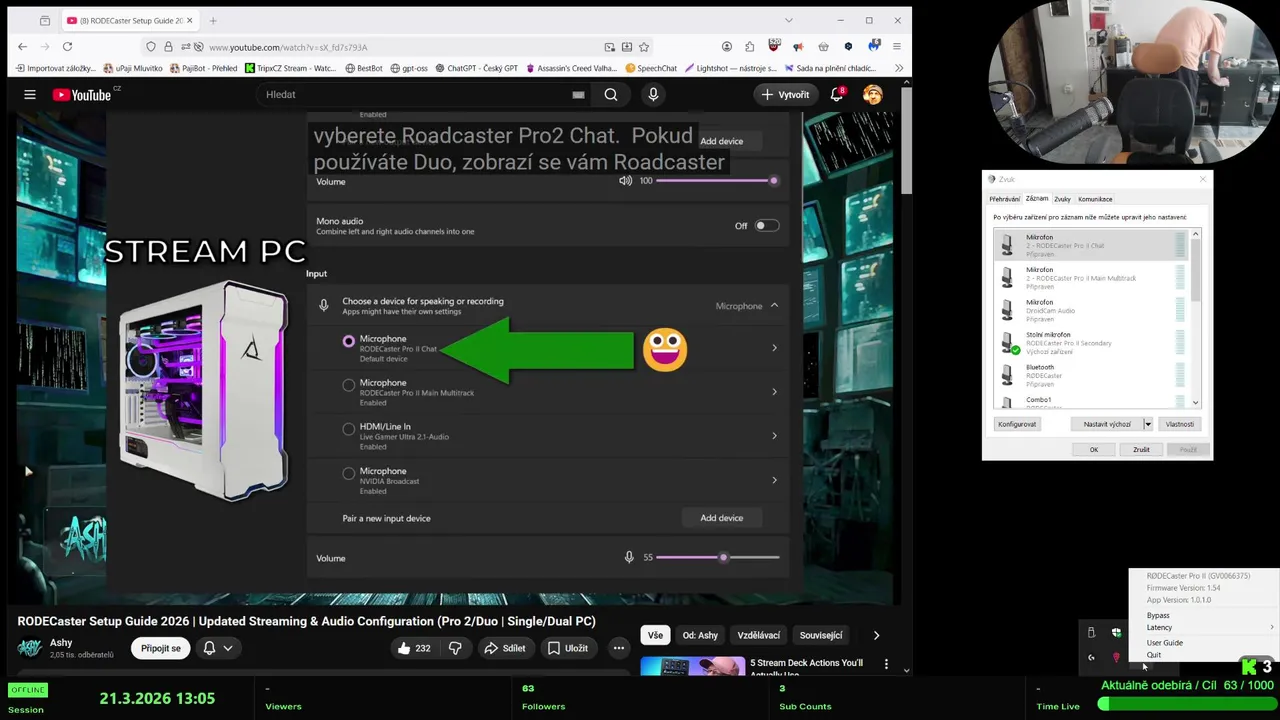1280x720 pixels.
Task: Choose Bypass in the RODECaster tray menu
Action: coord(1158,616)
